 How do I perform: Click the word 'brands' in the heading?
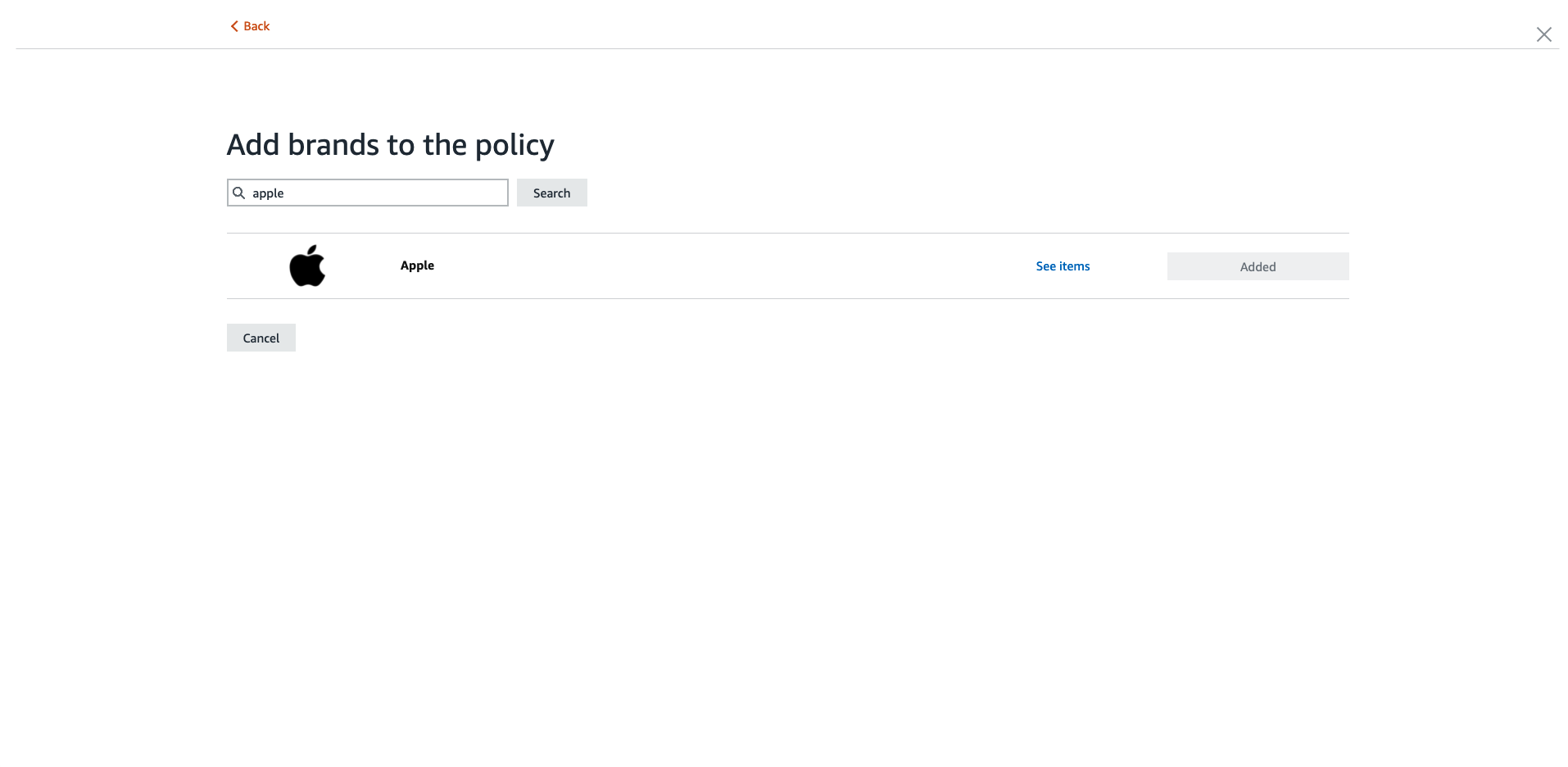[x=333, y=145]
